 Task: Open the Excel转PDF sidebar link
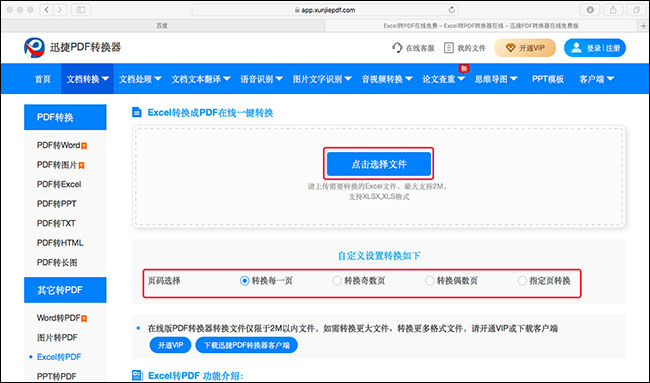[59, 357]
